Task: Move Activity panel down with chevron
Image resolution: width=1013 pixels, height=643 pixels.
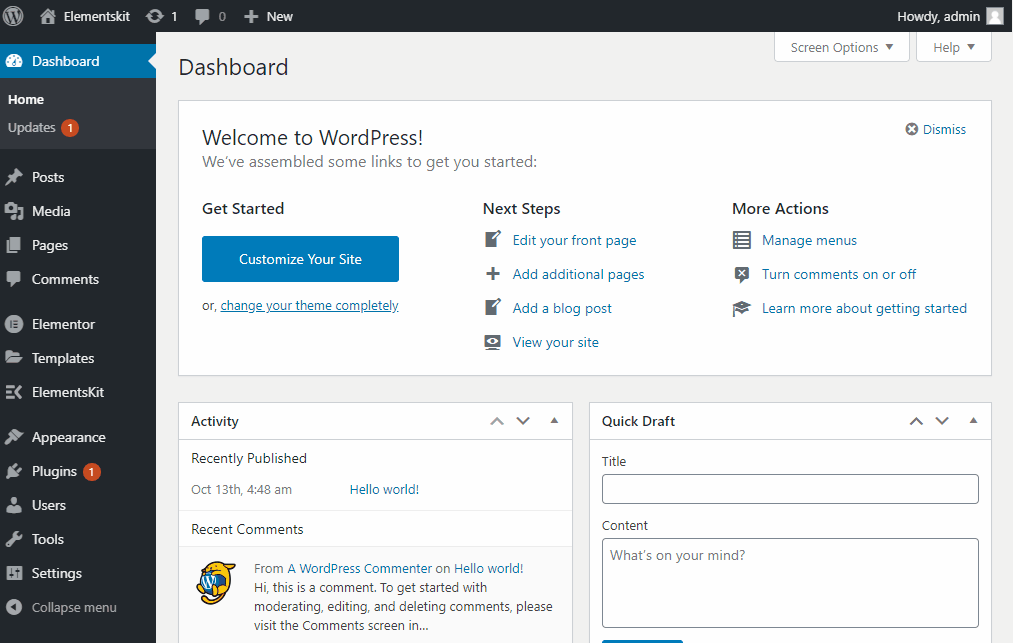Action: [523, 421]
